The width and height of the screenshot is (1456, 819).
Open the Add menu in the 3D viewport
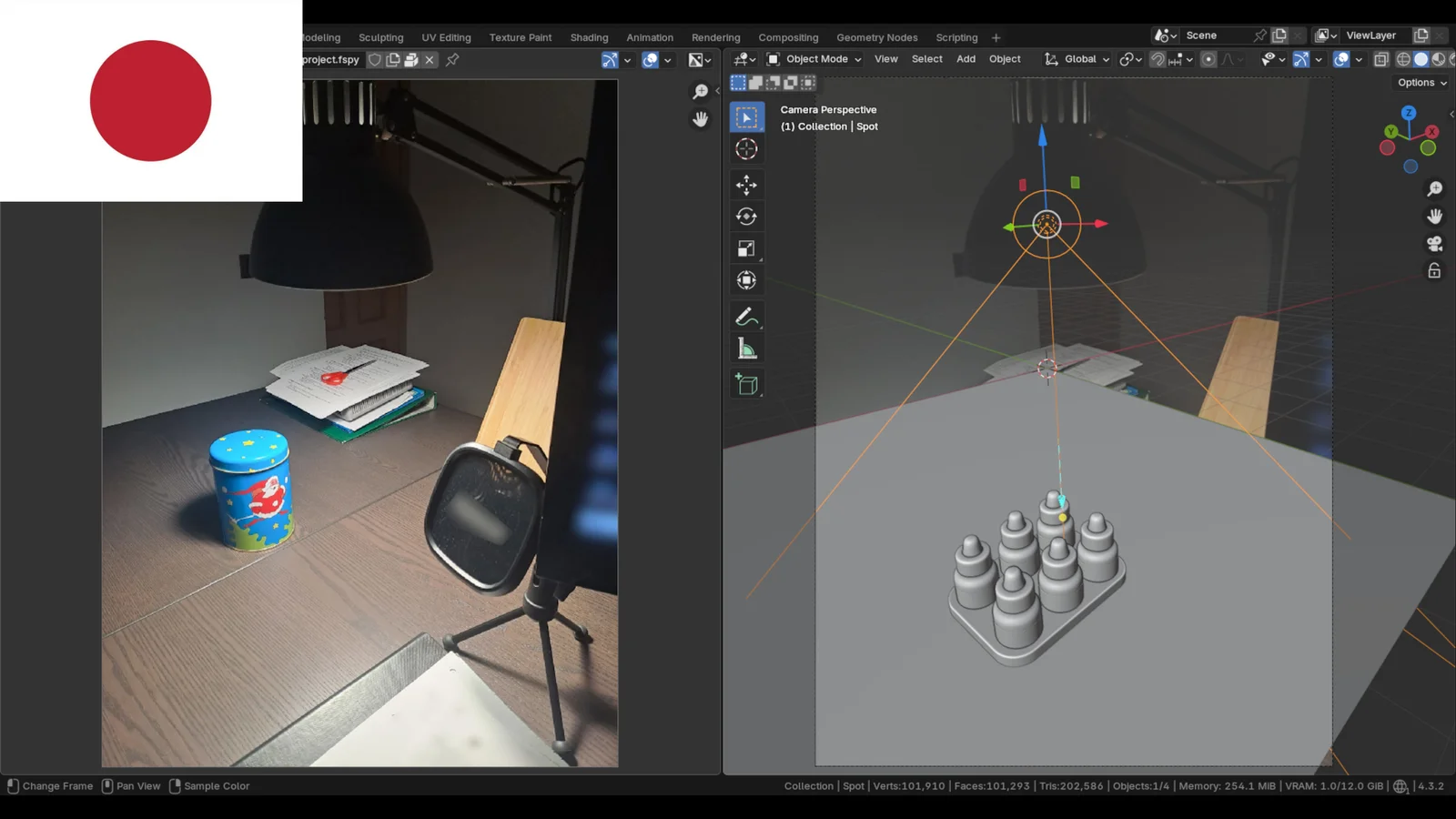[x=966, y=59]
